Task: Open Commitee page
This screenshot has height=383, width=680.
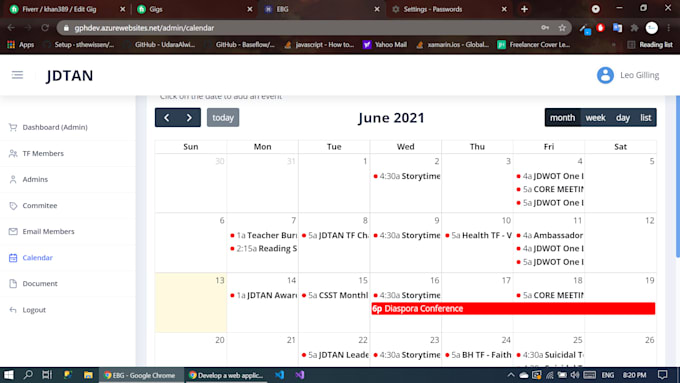Action: click(39, 205)
